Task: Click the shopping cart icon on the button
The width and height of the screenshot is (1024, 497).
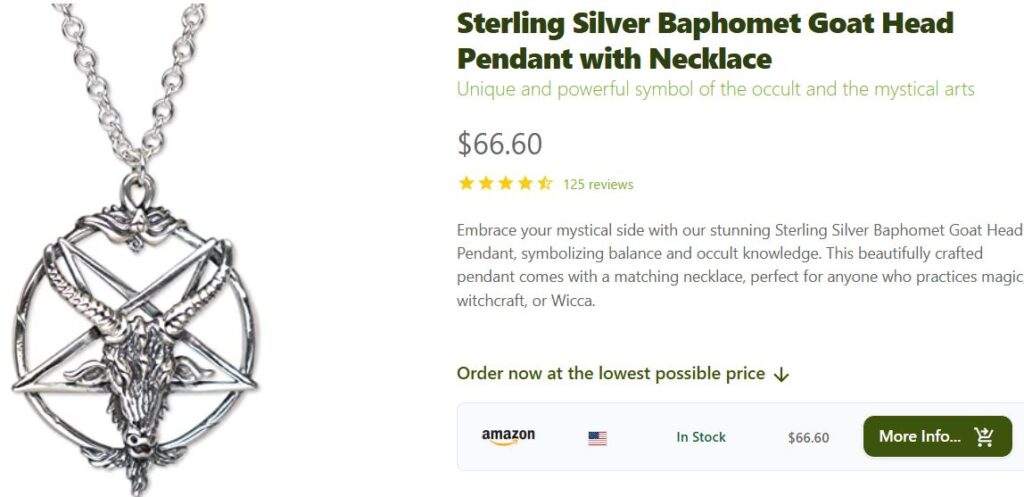Action: point(984,437)
